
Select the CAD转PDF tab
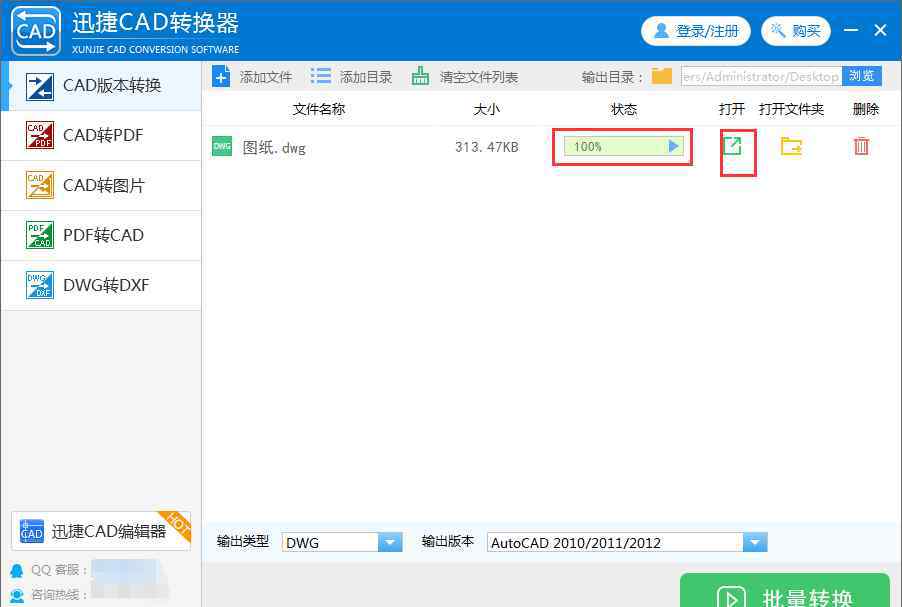click(100, 135)
